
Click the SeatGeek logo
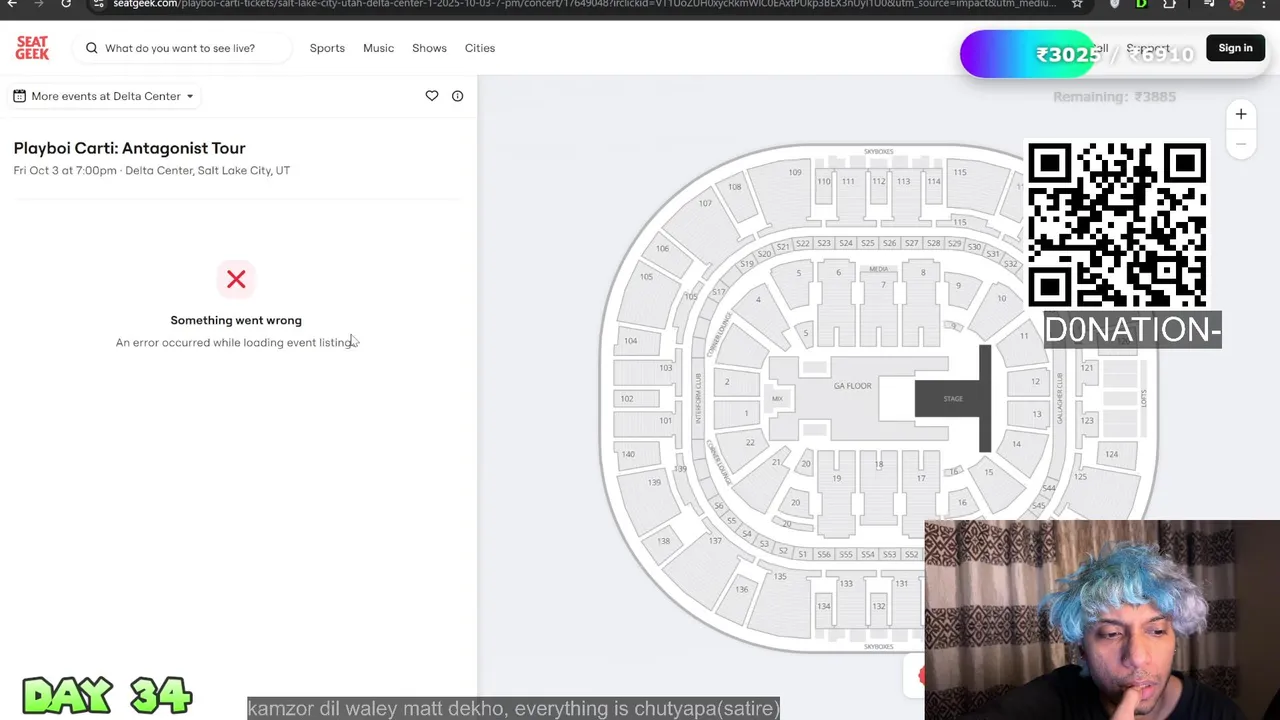tap(32, 48)
